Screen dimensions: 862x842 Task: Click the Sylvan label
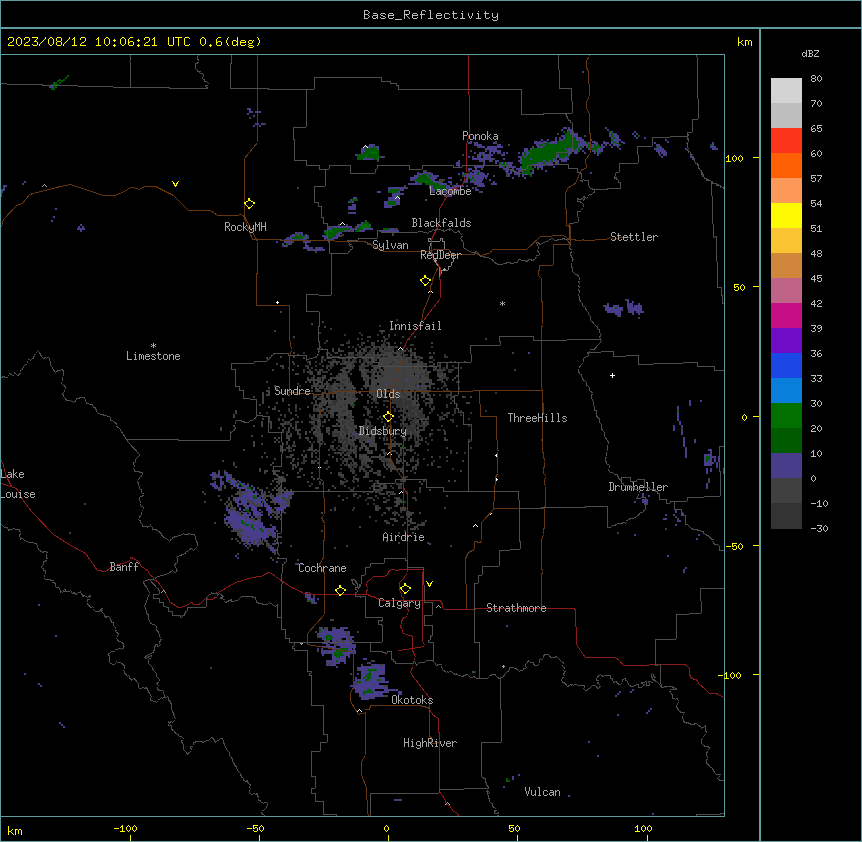coord(390,245)
